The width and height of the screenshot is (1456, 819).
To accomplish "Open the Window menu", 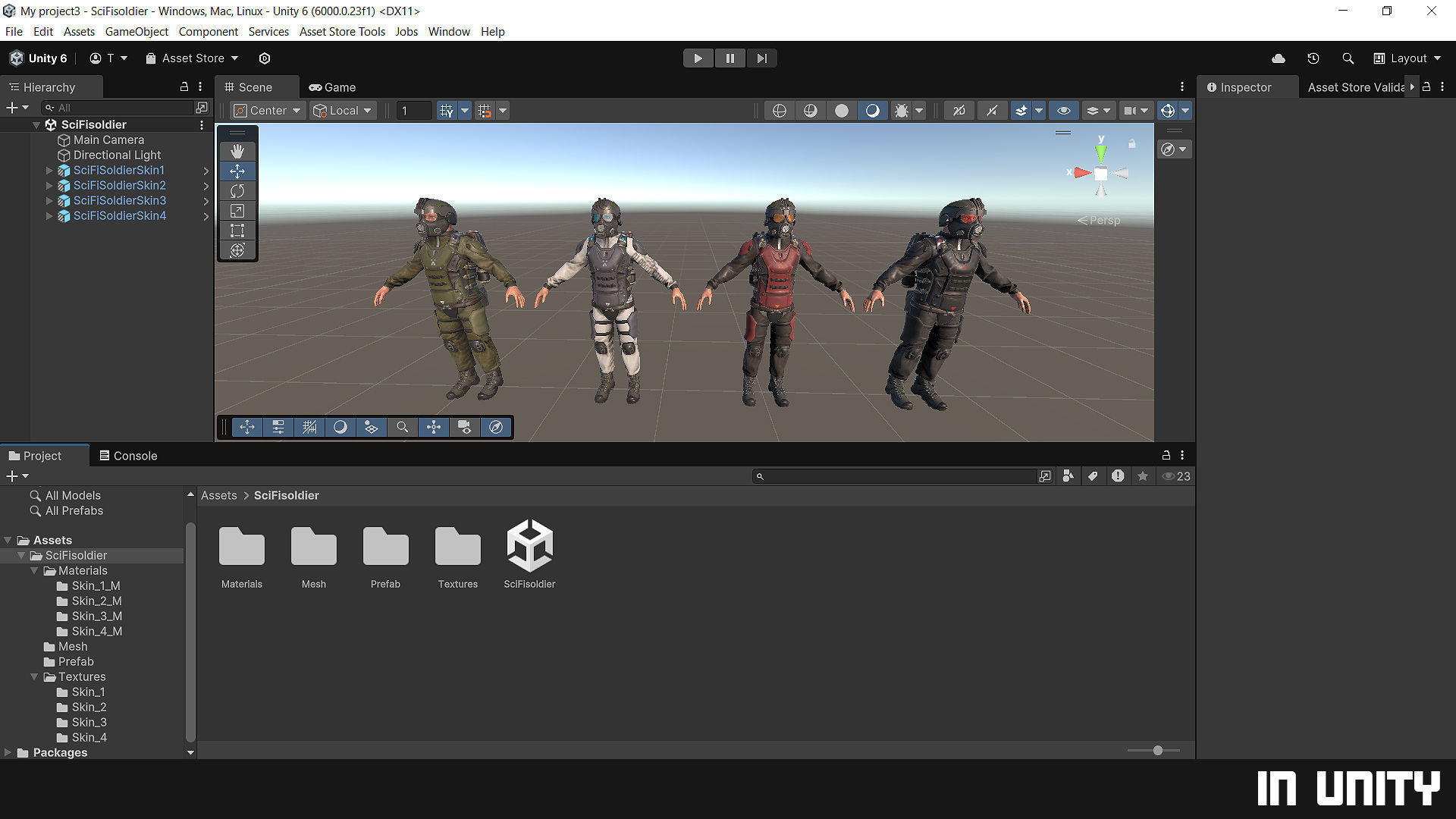I will pyautogui.click(x=449, y=31).
